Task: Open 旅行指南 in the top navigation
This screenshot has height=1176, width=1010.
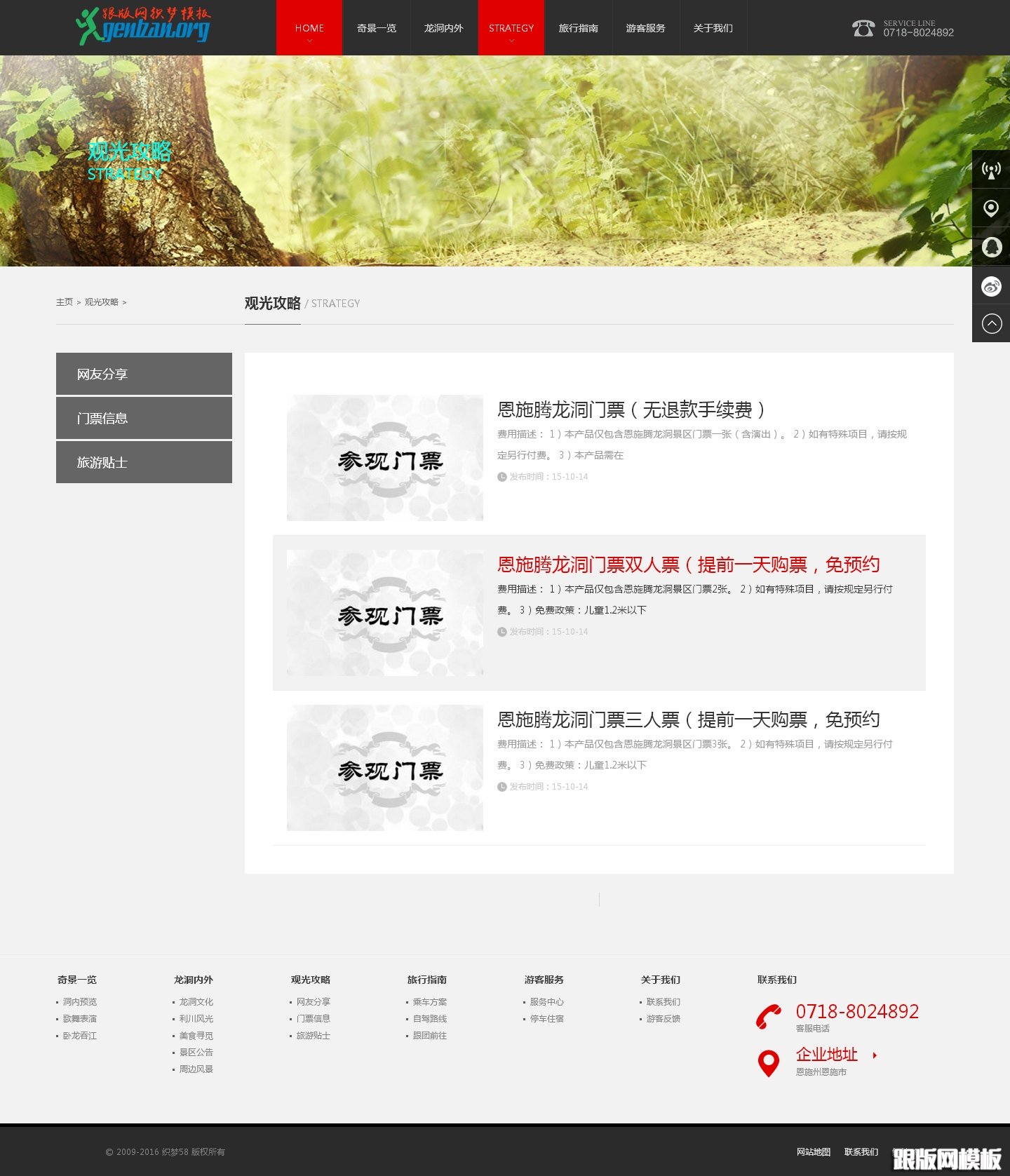Action: click(579, 28)
